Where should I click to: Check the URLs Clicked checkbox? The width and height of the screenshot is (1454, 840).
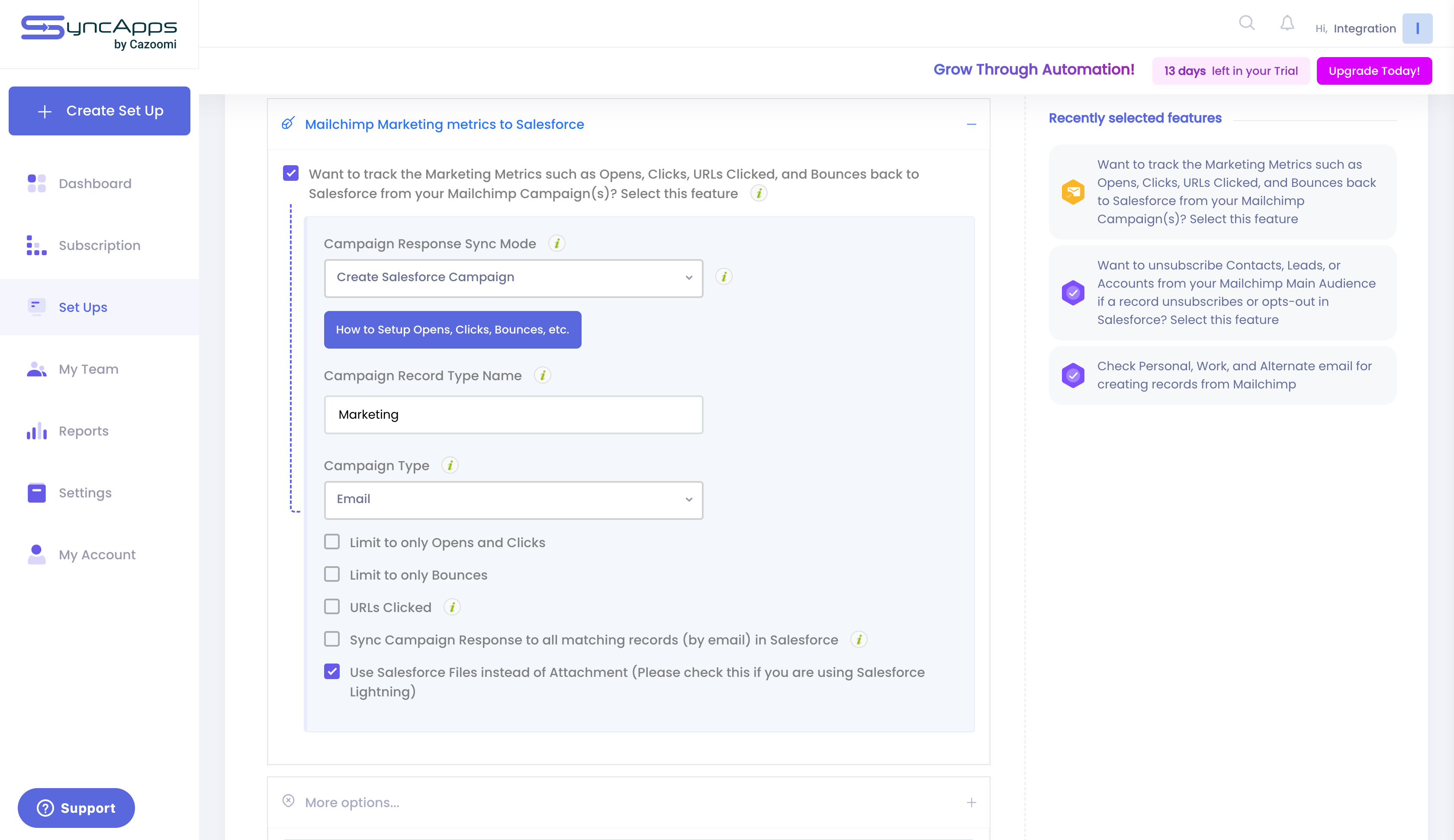pos(332,607)
